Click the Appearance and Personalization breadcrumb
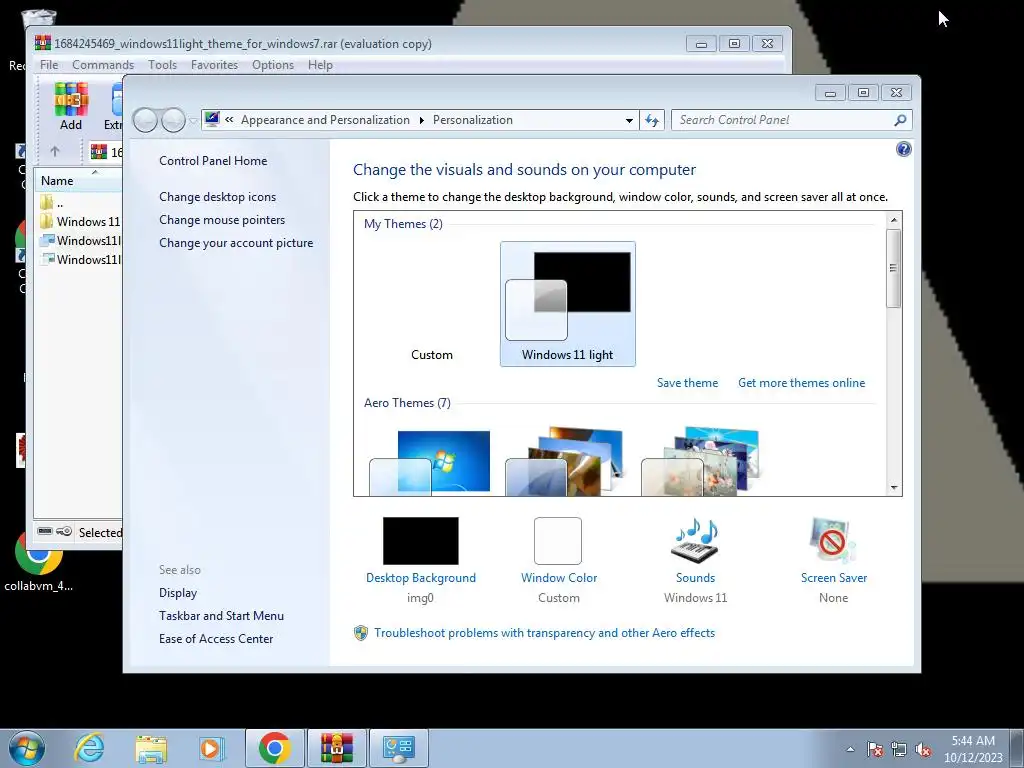1024x768 pixels. [325, 120]
